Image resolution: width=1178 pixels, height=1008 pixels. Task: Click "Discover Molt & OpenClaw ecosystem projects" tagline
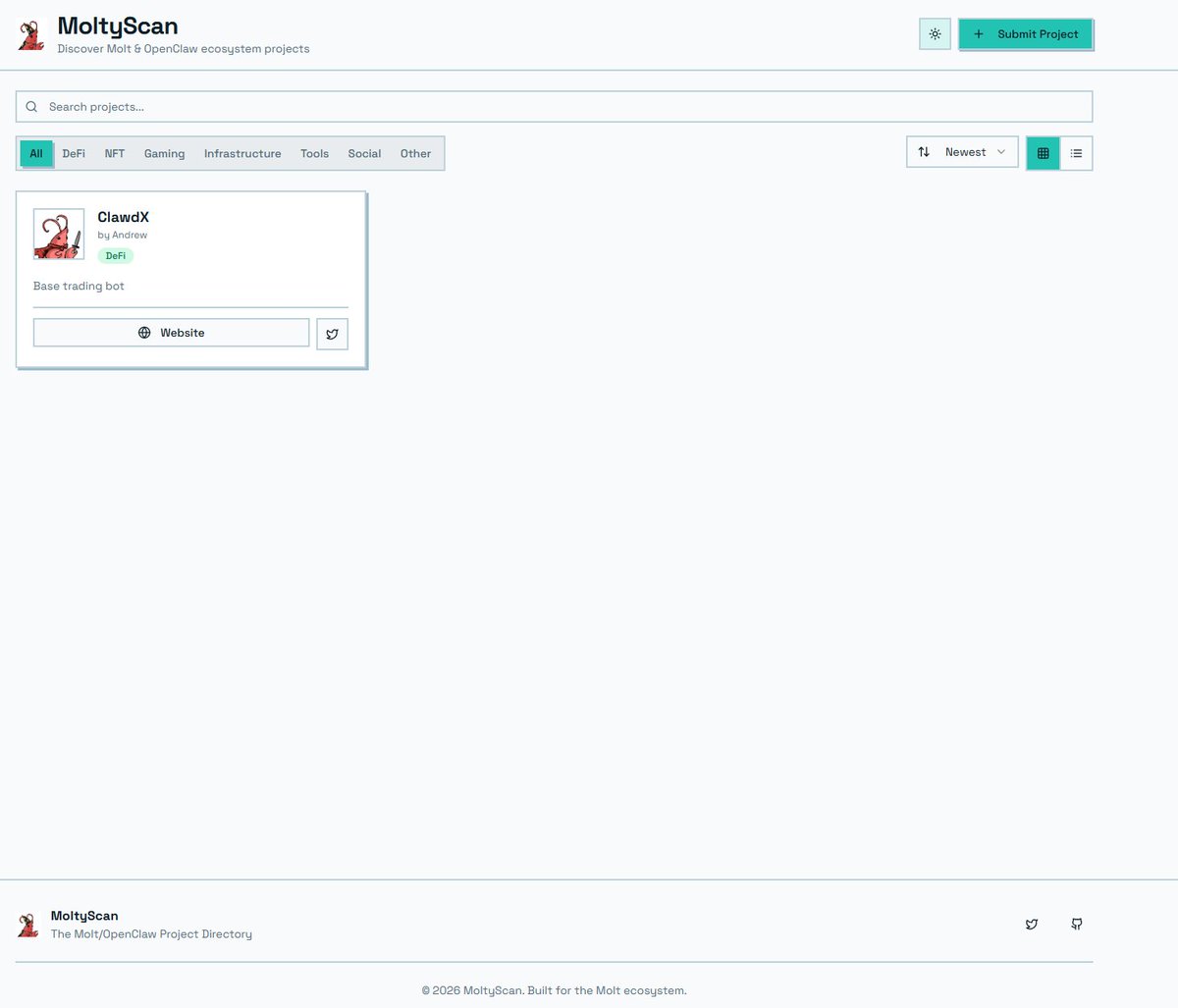click(x=184, y=49)
